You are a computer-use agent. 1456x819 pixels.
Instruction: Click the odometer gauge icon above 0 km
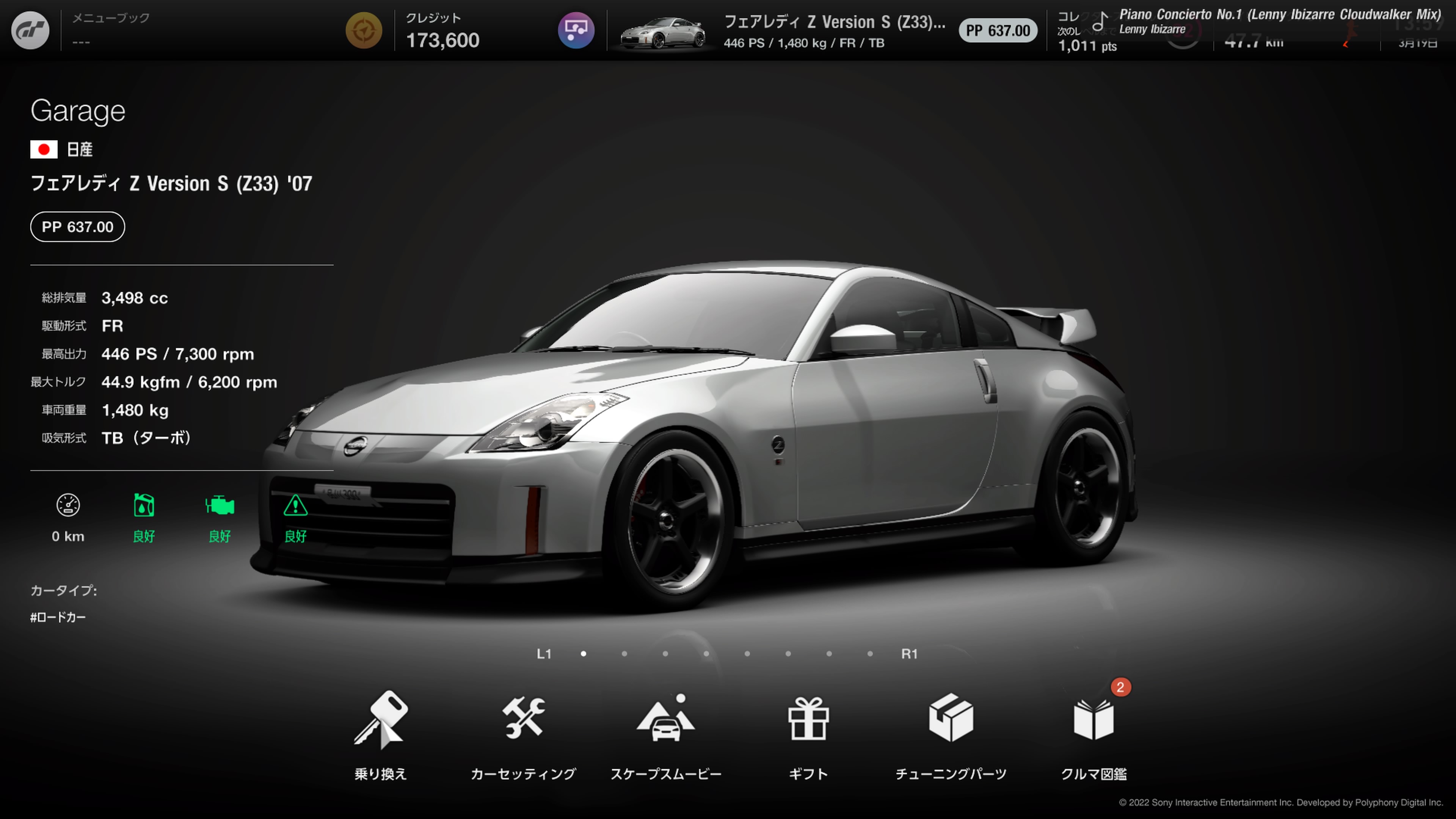coord(68,505)
